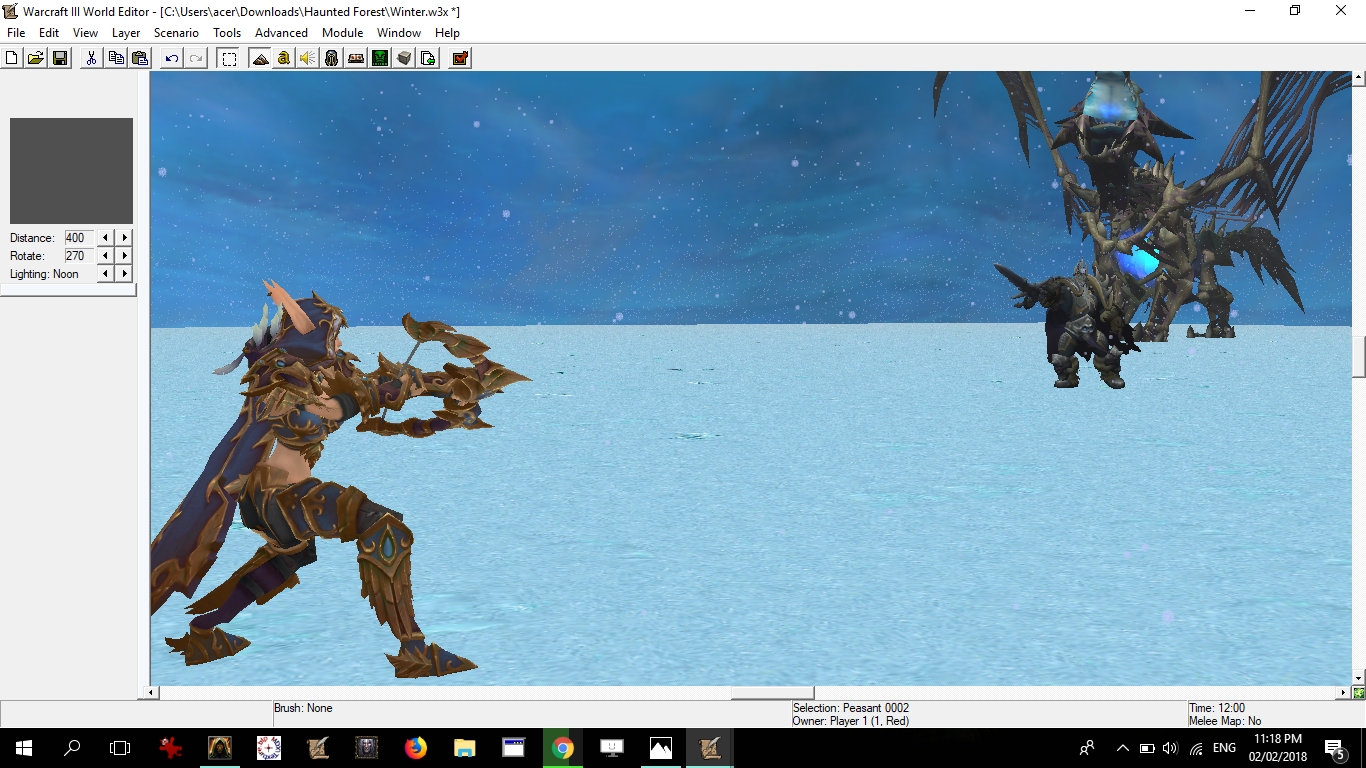Image resolution: width=1366 pixels, height=768 pixels.
Task: Paste with the clipboard icon
Action: [x=140, y=58]
